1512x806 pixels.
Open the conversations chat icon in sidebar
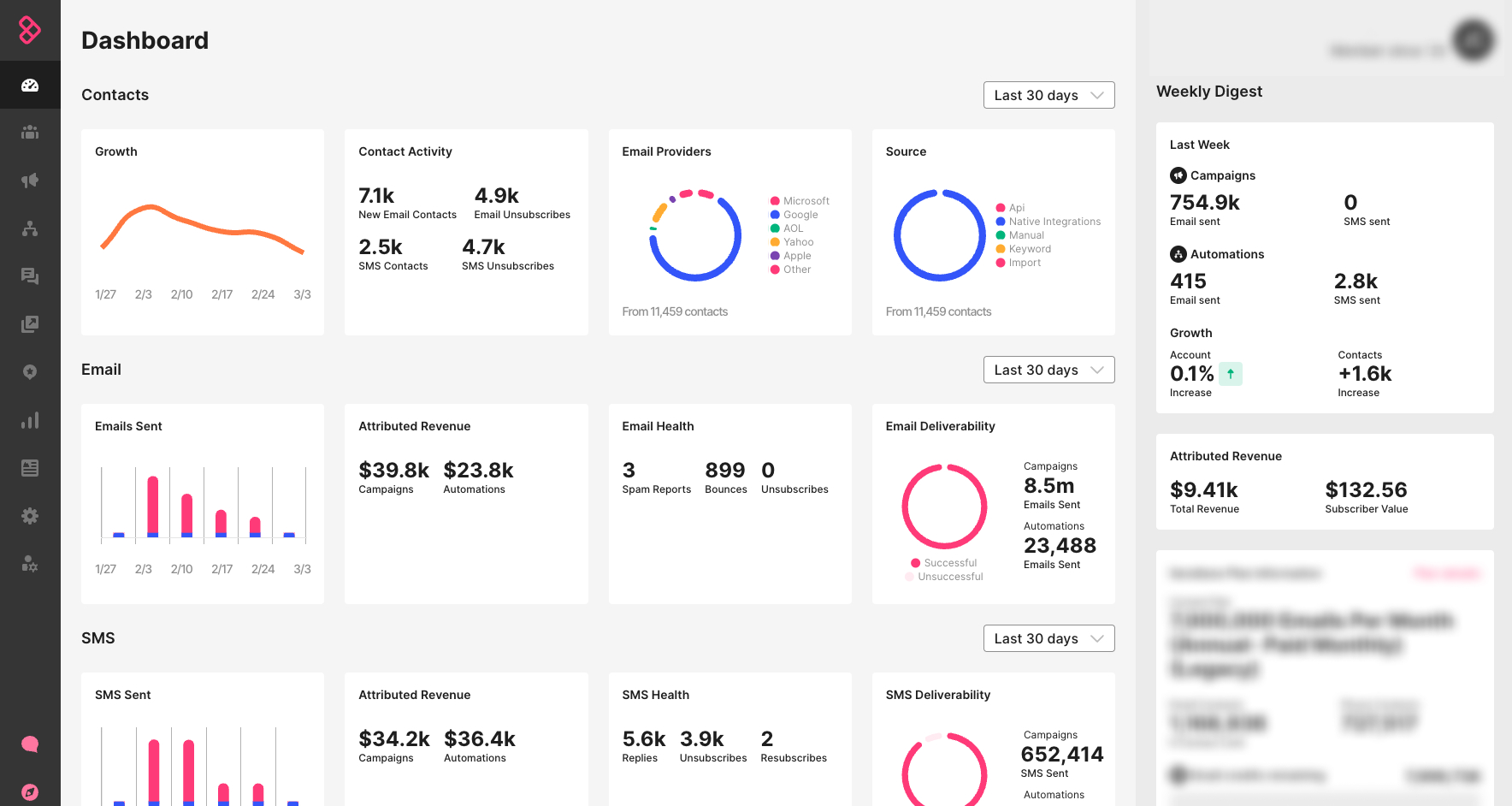tap(30, 276)
